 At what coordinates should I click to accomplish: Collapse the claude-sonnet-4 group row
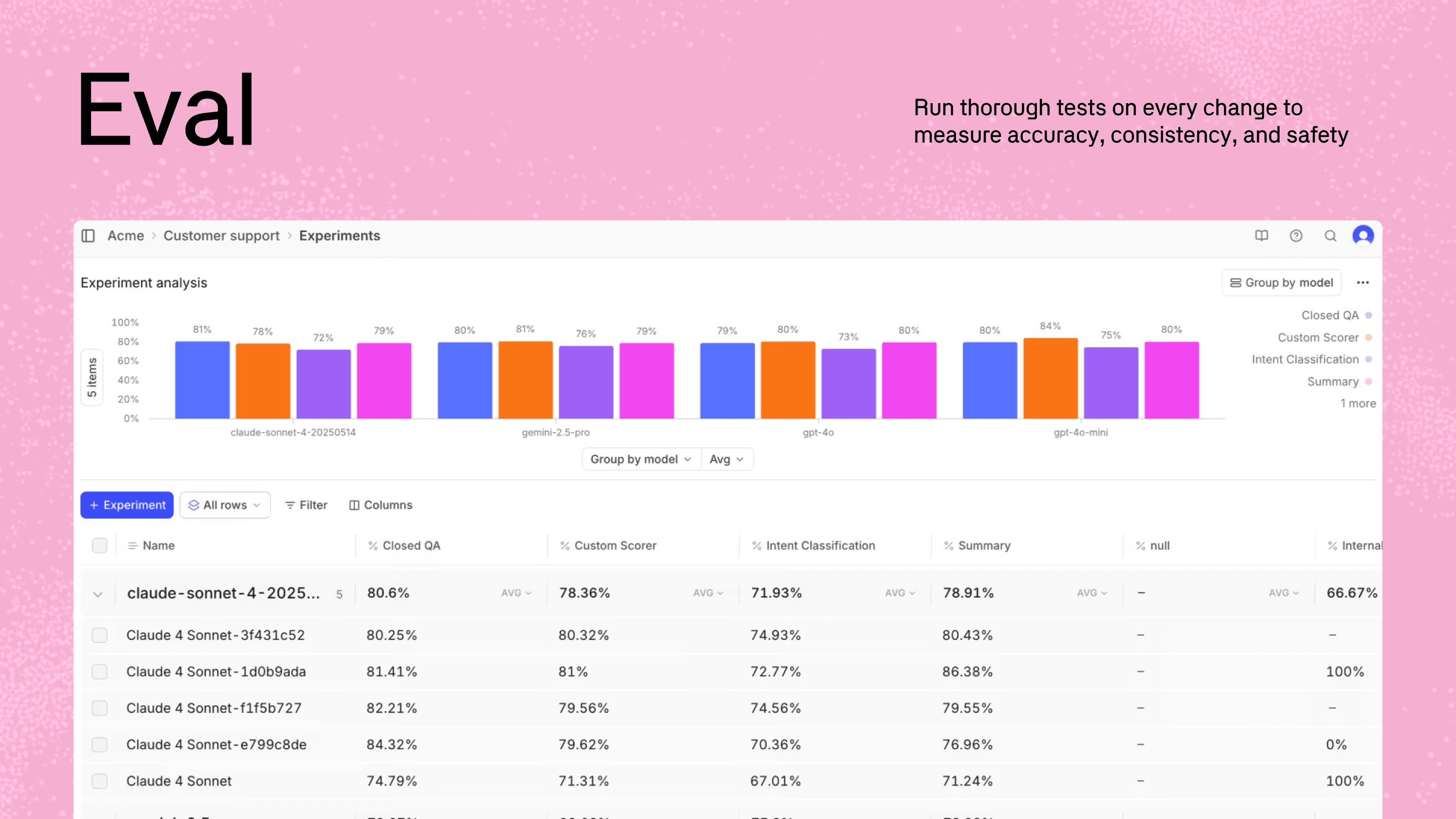[x=98, y=594]
